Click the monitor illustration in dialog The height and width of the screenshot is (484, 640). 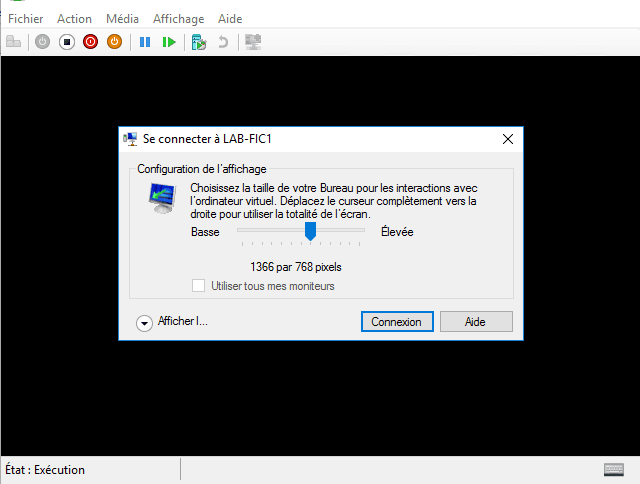(x=162, y=198)
